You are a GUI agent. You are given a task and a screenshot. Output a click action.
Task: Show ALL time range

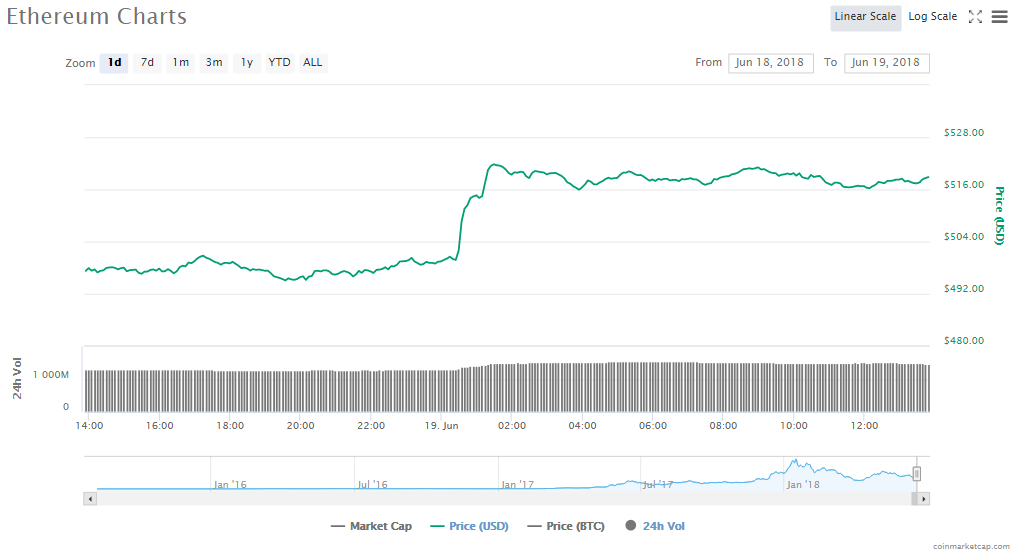click(x=313, y=63)
